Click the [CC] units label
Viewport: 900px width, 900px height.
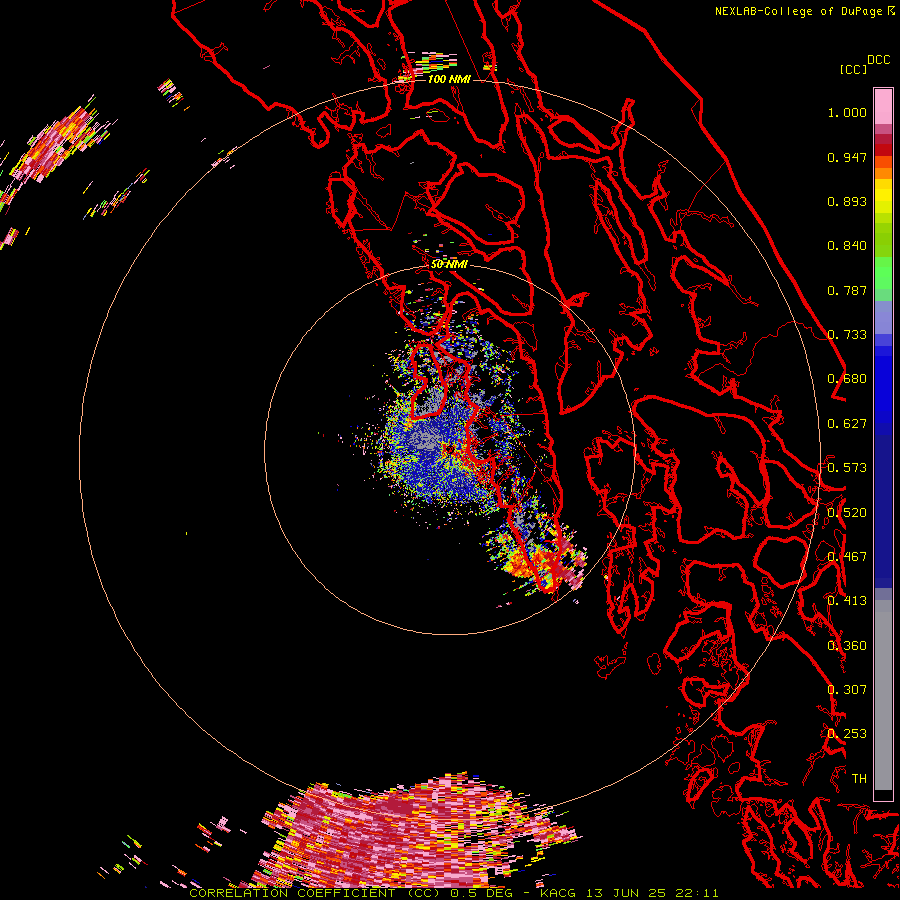click(x=853, y=69)
